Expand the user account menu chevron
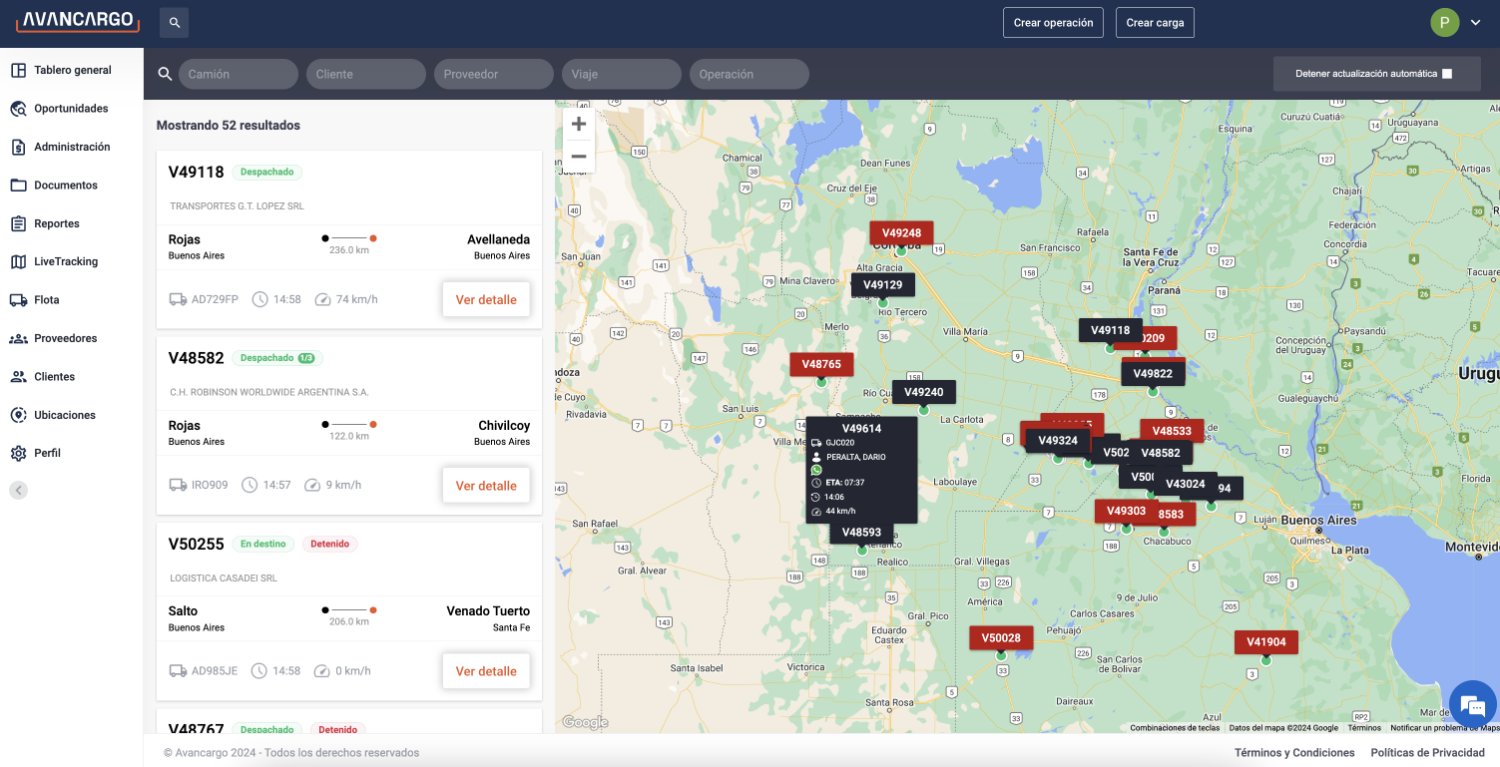 1476,22
